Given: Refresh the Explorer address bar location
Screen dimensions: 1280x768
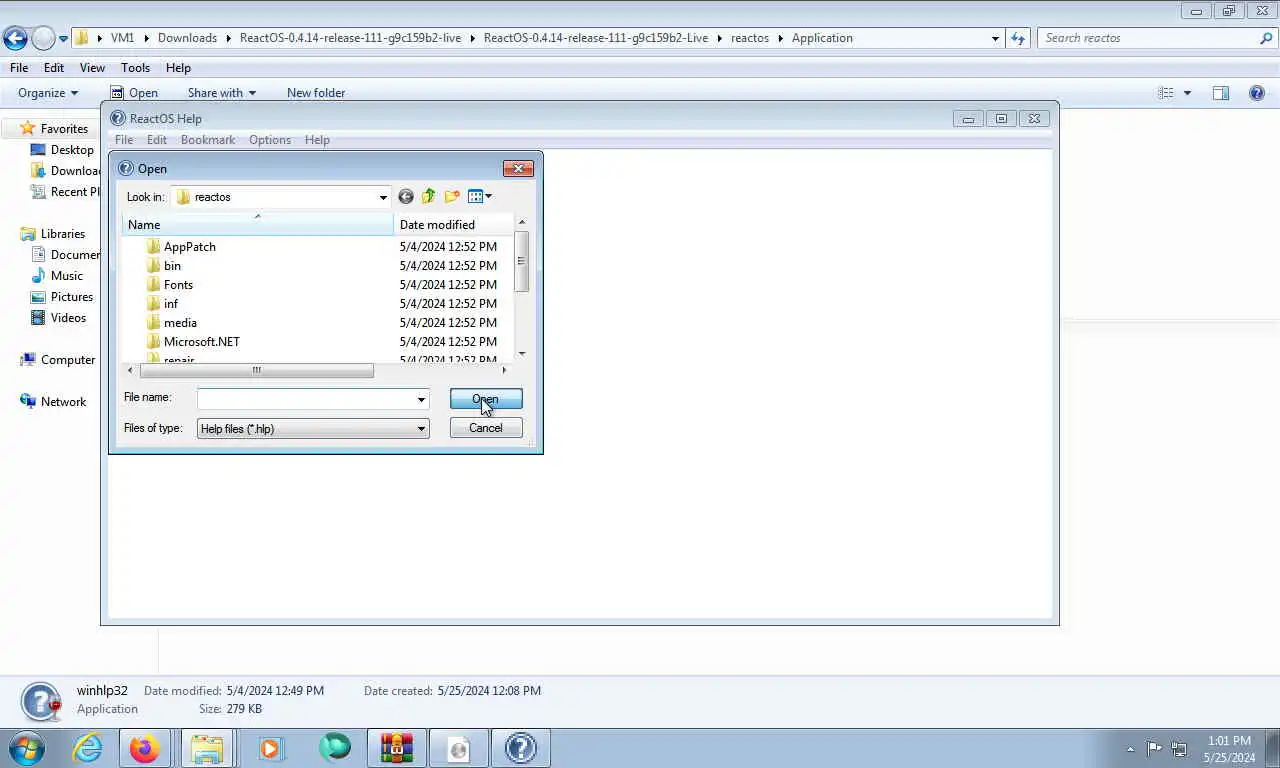Looking at the screenshot, I should pyautogui.click(x=1018, y=39).
